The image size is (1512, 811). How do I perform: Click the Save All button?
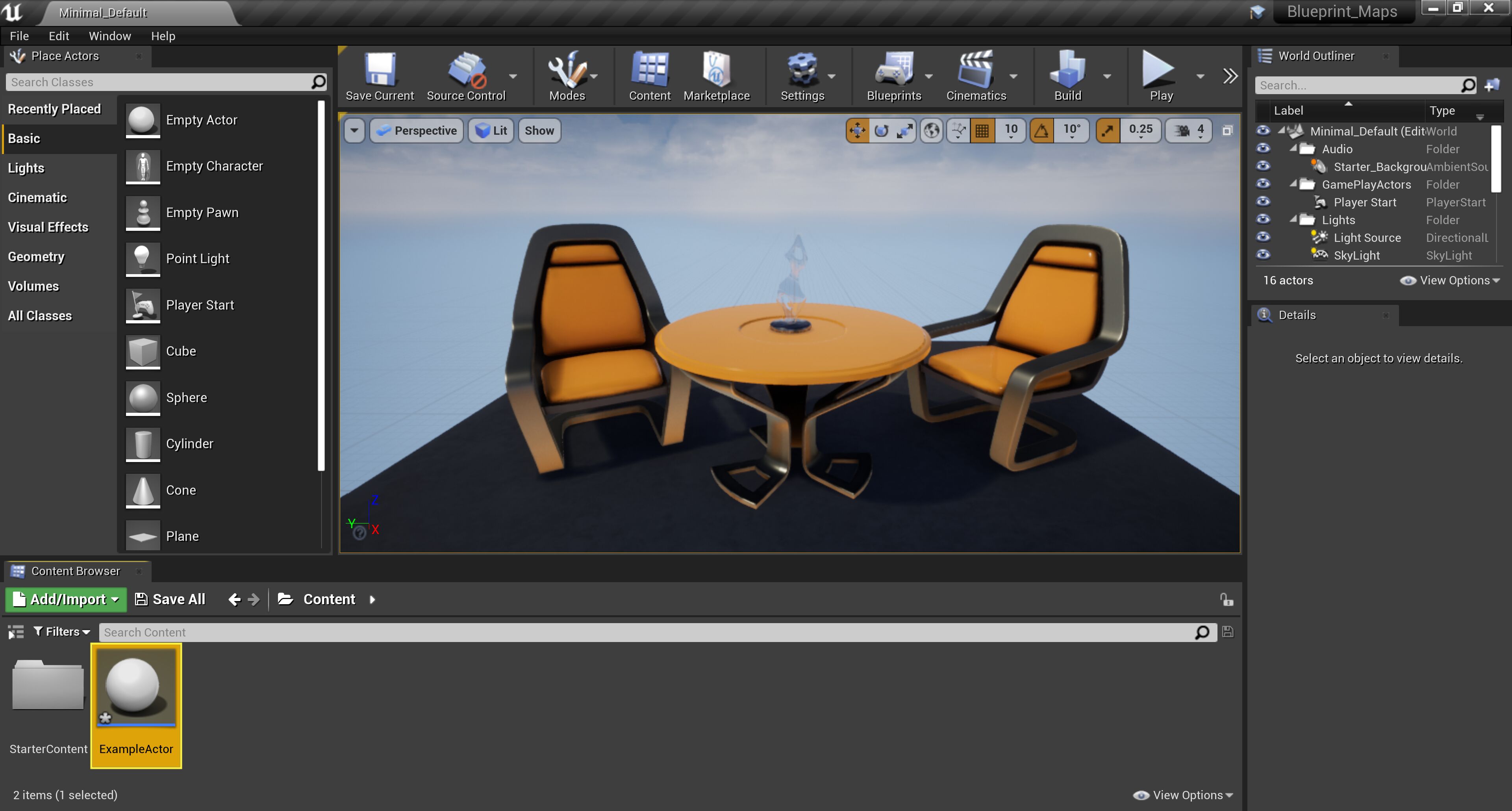pos(170,599)
